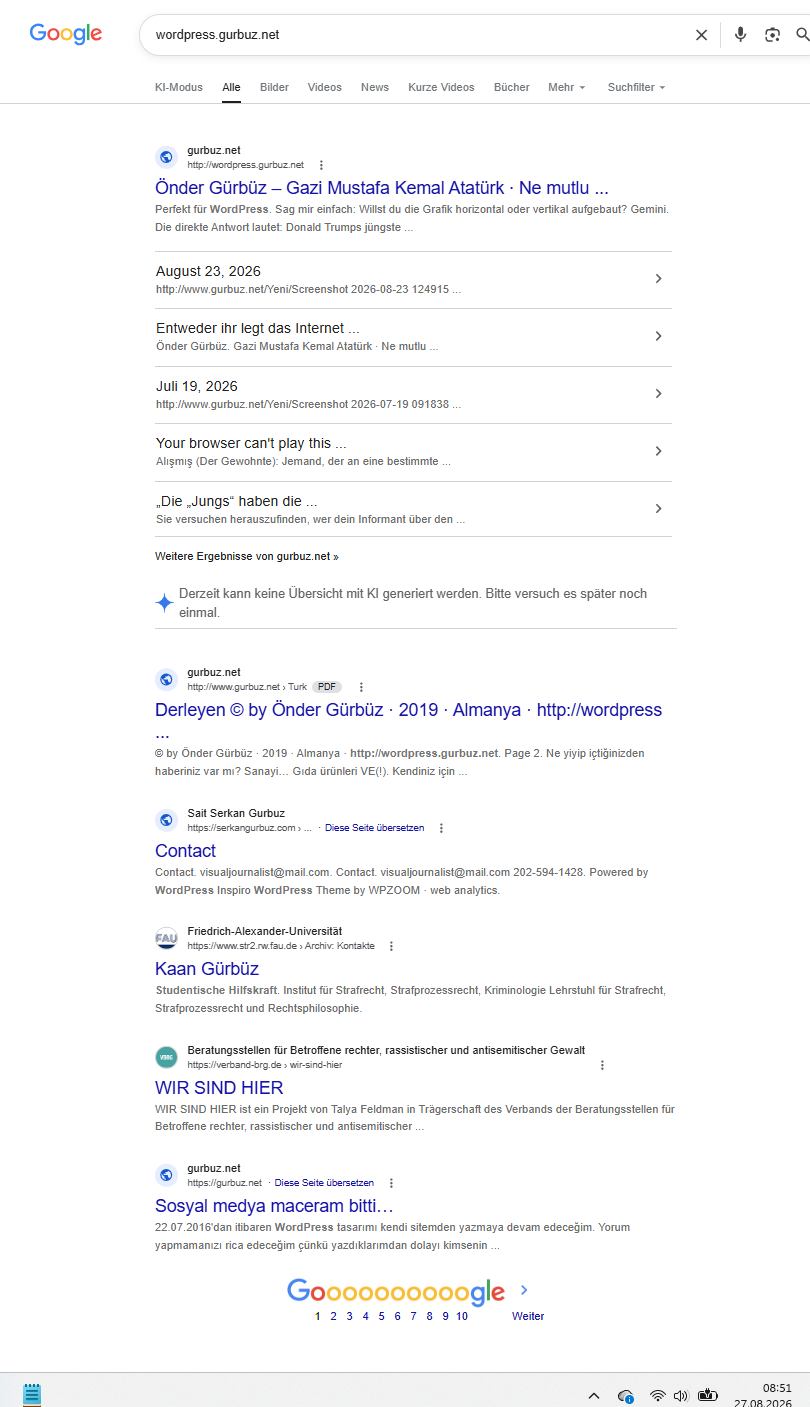Image resolution: width=810 pixels, height=1407 pixels.
Task: Open Google Lens image search icon
Action: pos(772,35)
